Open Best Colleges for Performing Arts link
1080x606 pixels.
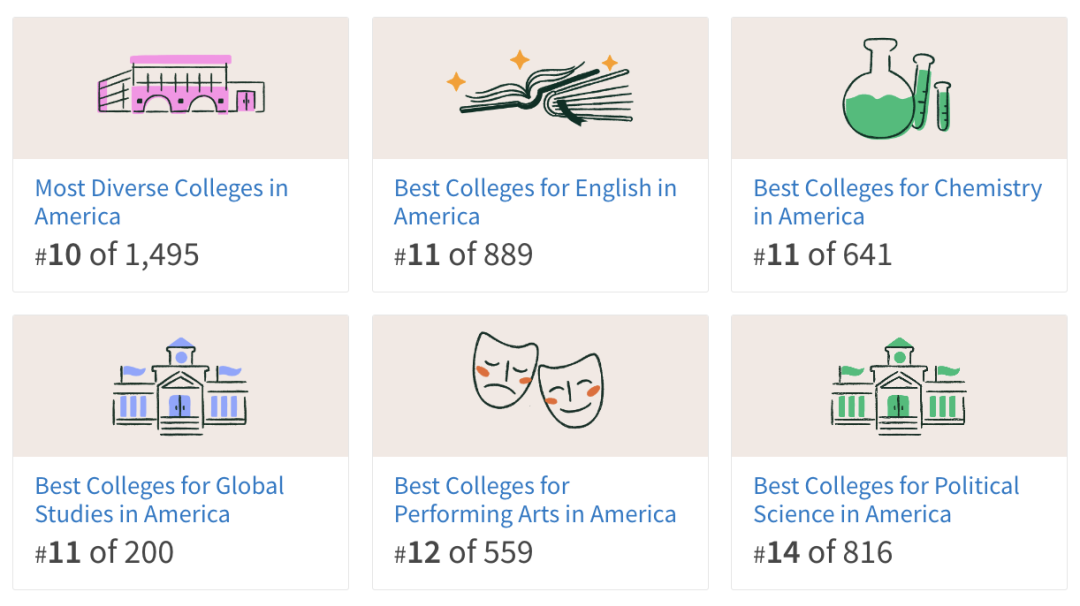535,500
